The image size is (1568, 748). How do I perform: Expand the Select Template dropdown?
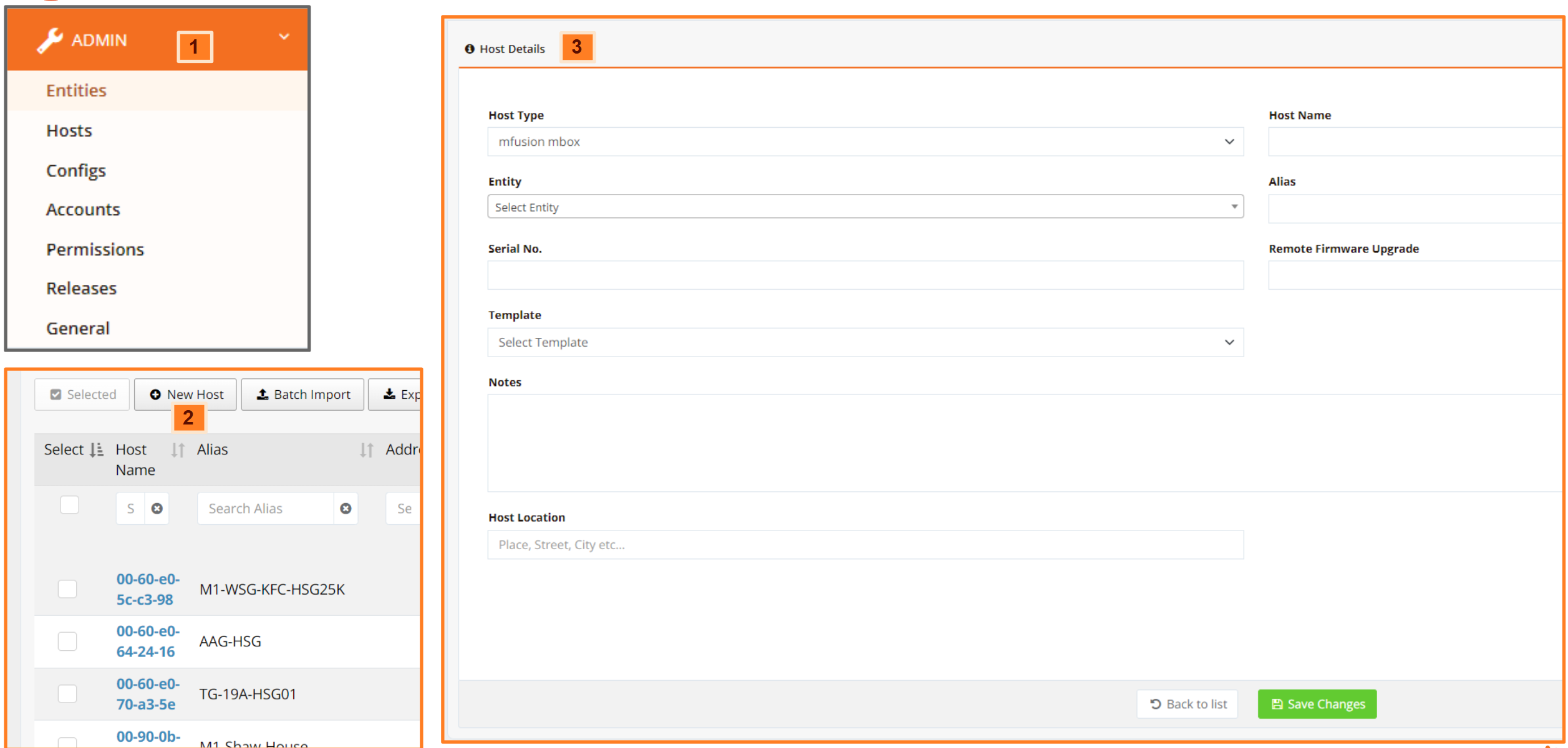point(864,343)
